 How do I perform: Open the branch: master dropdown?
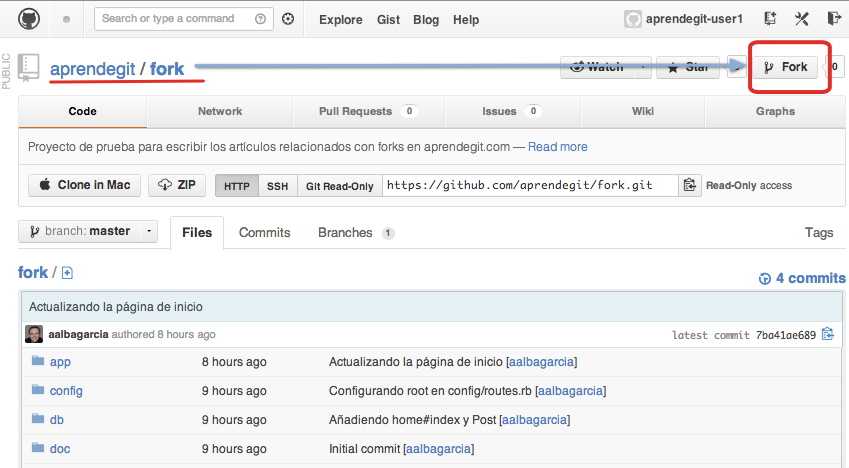pos(88,231)
